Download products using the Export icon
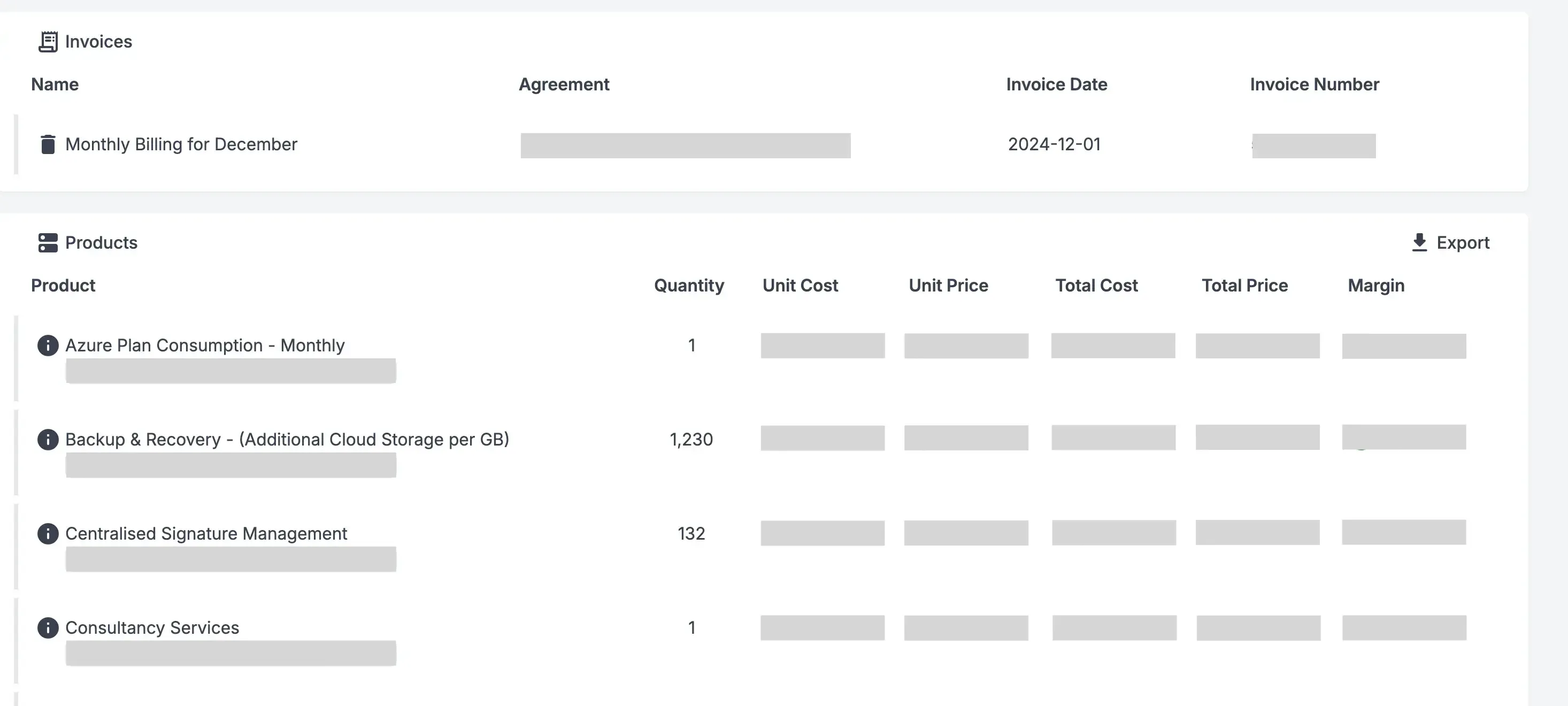This screenshot has width=1568, height=706. [x=1419, y=242]
